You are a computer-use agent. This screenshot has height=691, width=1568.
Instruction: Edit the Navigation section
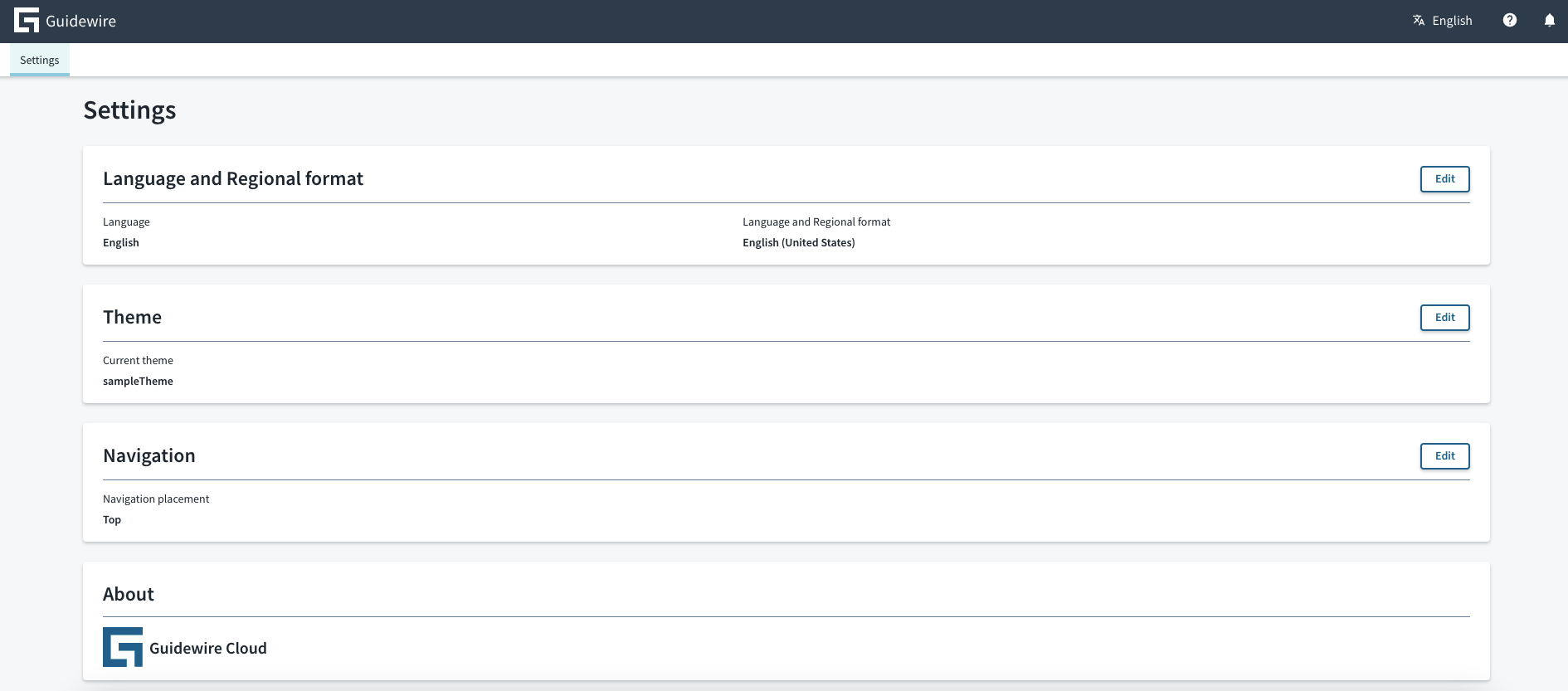pos(1445,456)
